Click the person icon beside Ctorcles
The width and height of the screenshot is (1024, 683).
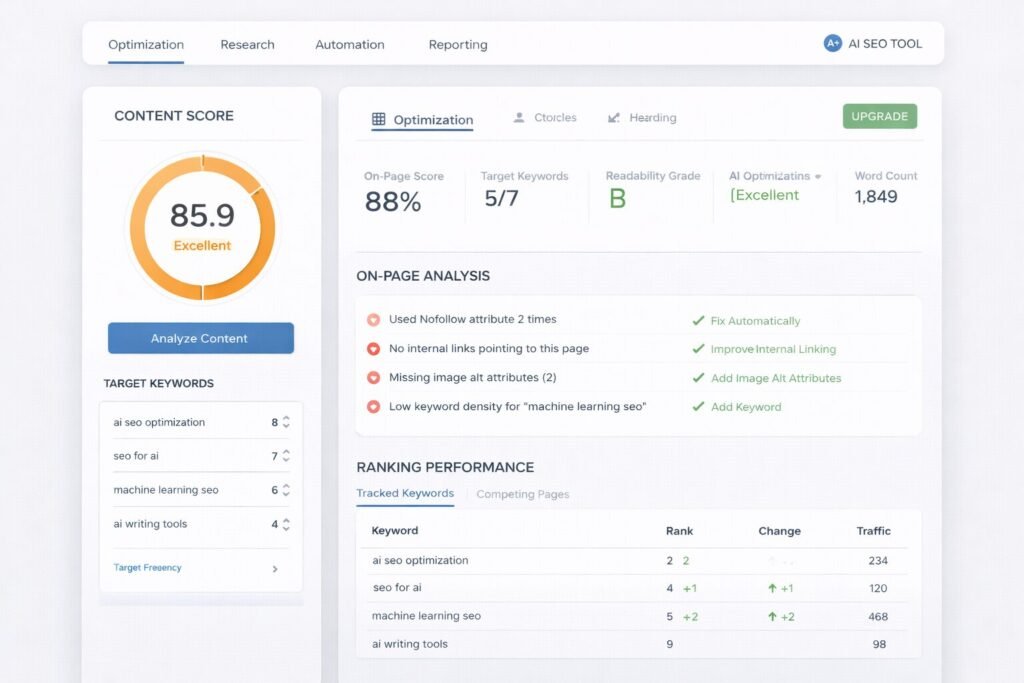(x=519, y=118)
